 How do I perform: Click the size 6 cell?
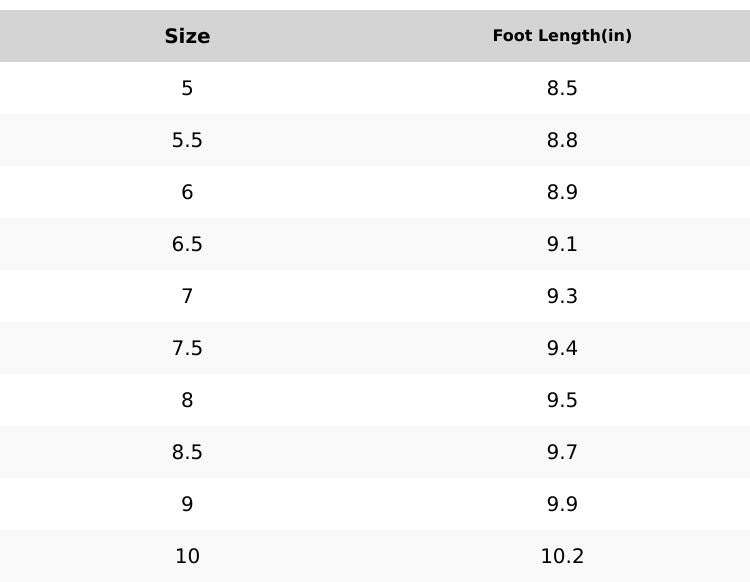coord(187,192)
